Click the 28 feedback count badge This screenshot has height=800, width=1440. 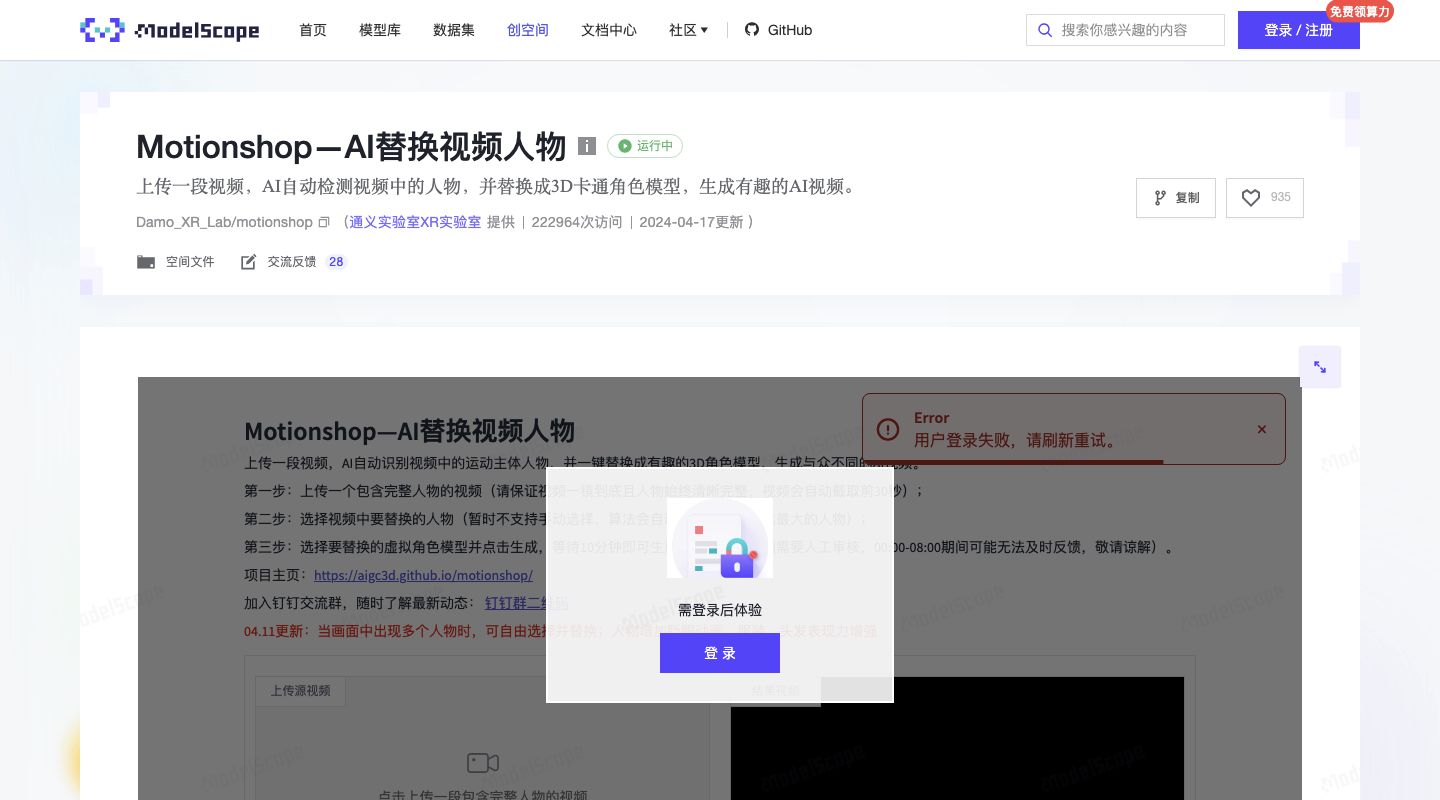click(336, 262)
